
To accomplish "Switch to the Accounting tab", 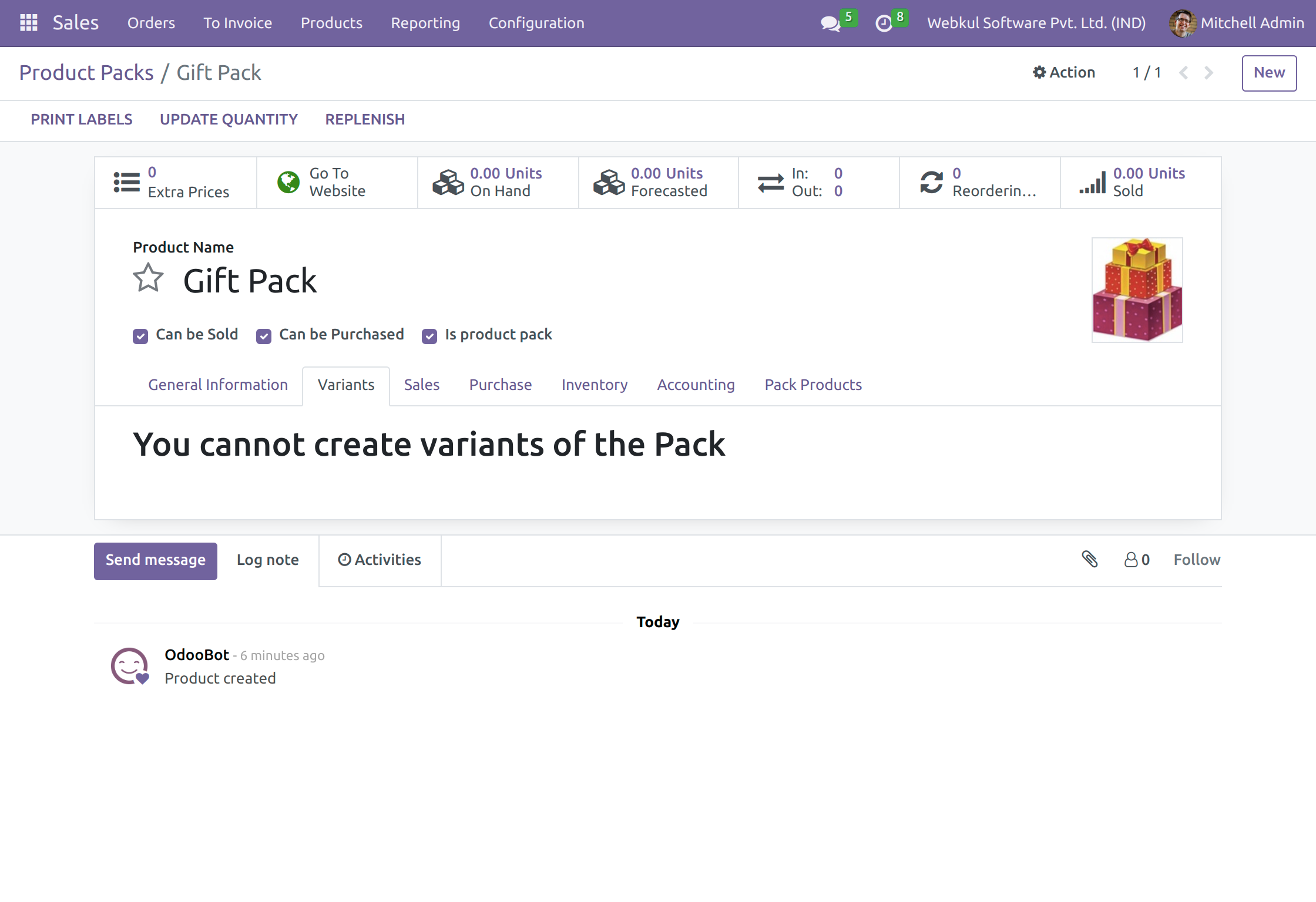I will point(696,385).
